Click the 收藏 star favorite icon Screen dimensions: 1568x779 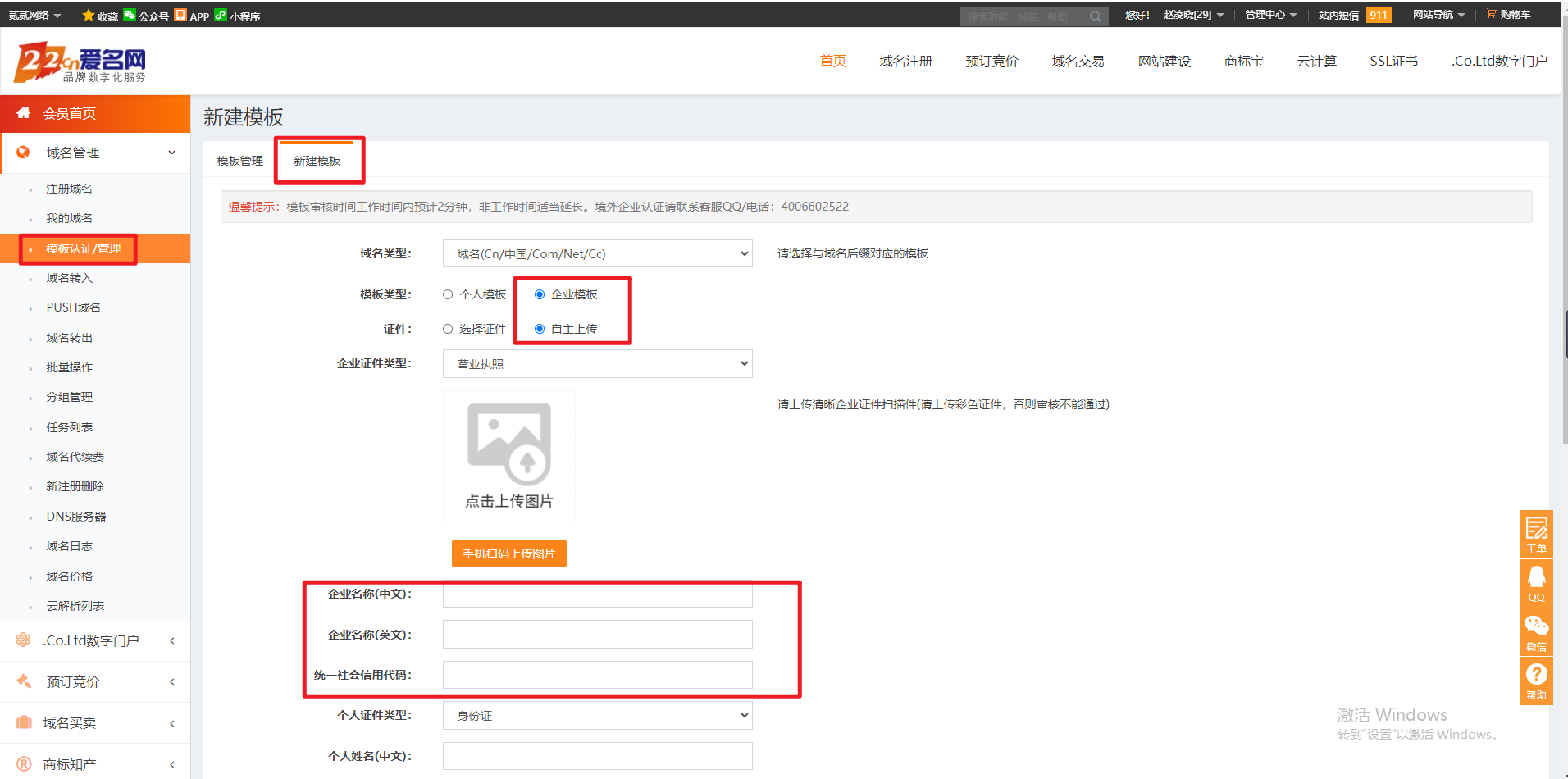(89, 16)
